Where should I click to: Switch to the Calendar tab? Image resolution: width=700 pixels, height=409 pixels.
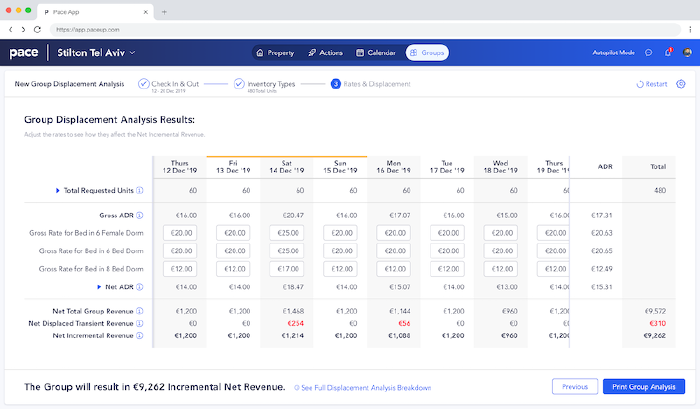[x=377, y=52]
